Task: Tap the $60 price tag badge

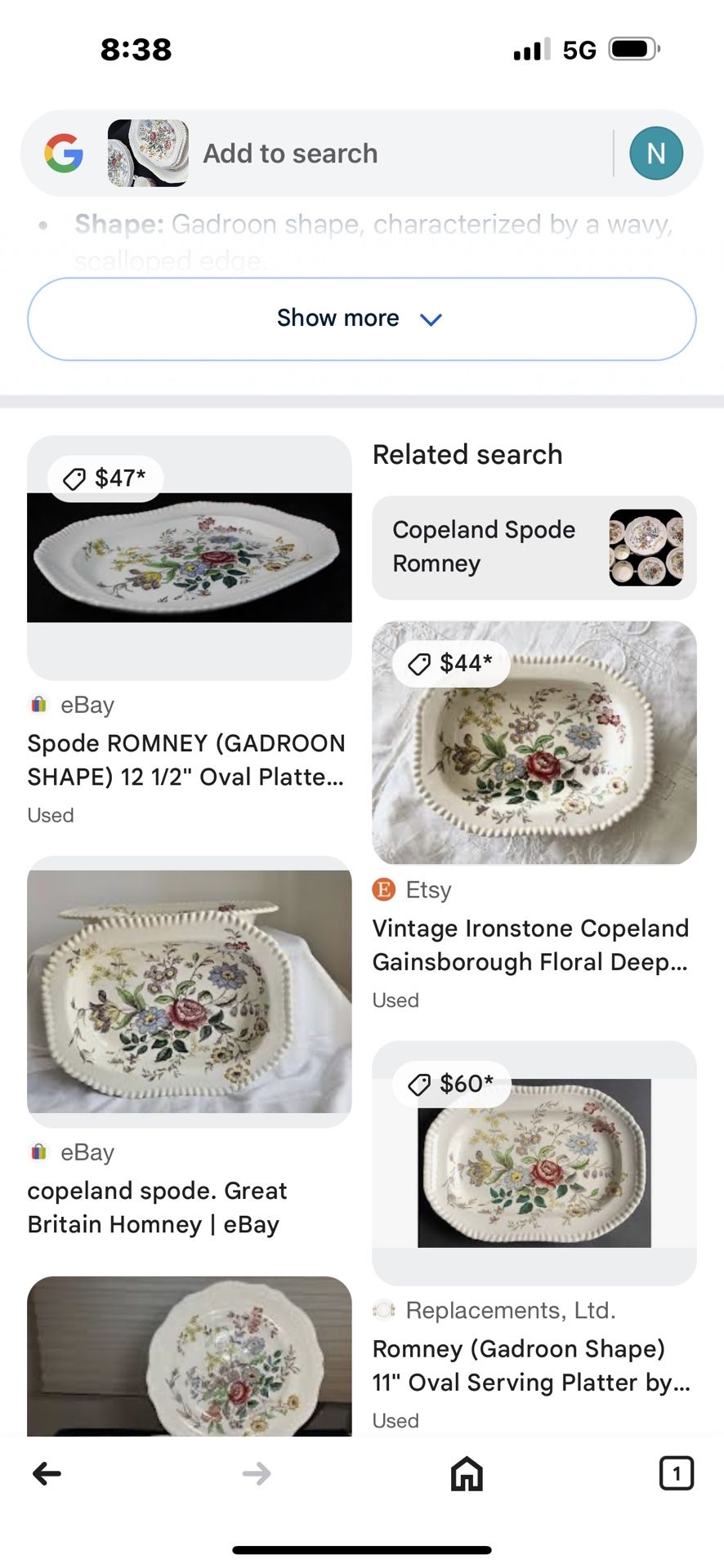Action: pos(452,1084)
